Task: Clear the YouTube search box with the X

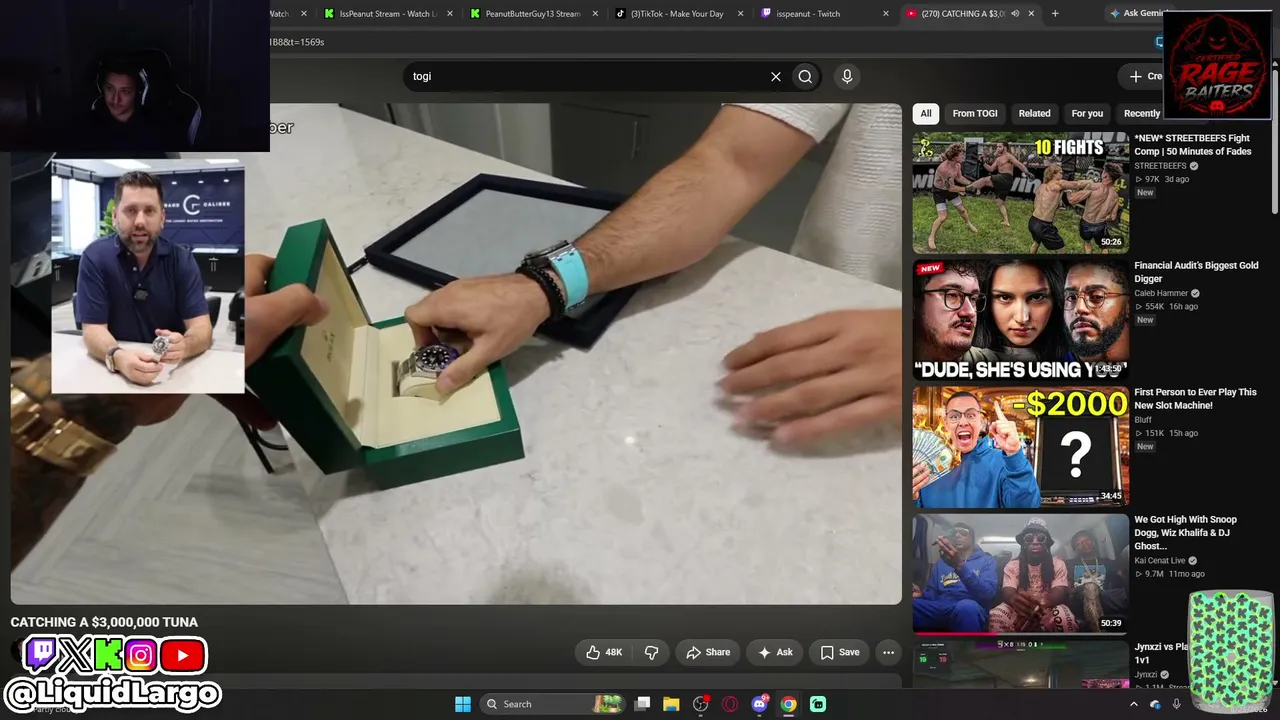Action: (x=775, y=76)
